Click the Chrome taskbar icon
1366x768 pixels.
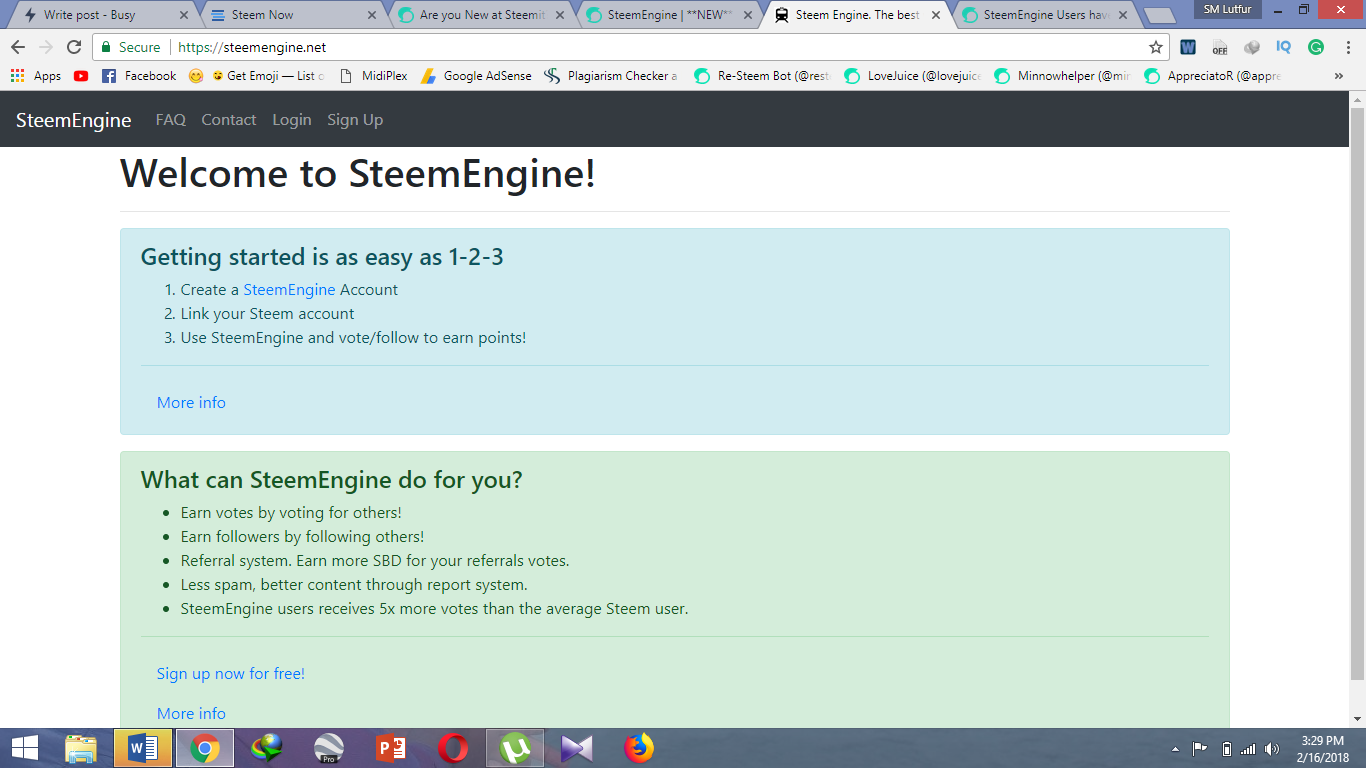tap(205, 748)
